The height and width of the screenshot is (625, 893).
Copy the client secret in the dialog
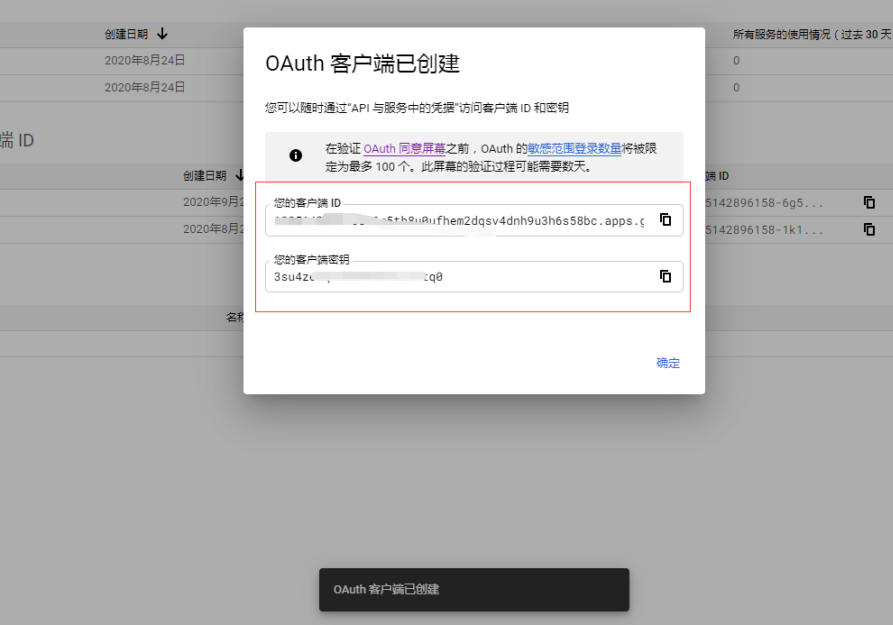pyautogui.click(x=665, y=276)
